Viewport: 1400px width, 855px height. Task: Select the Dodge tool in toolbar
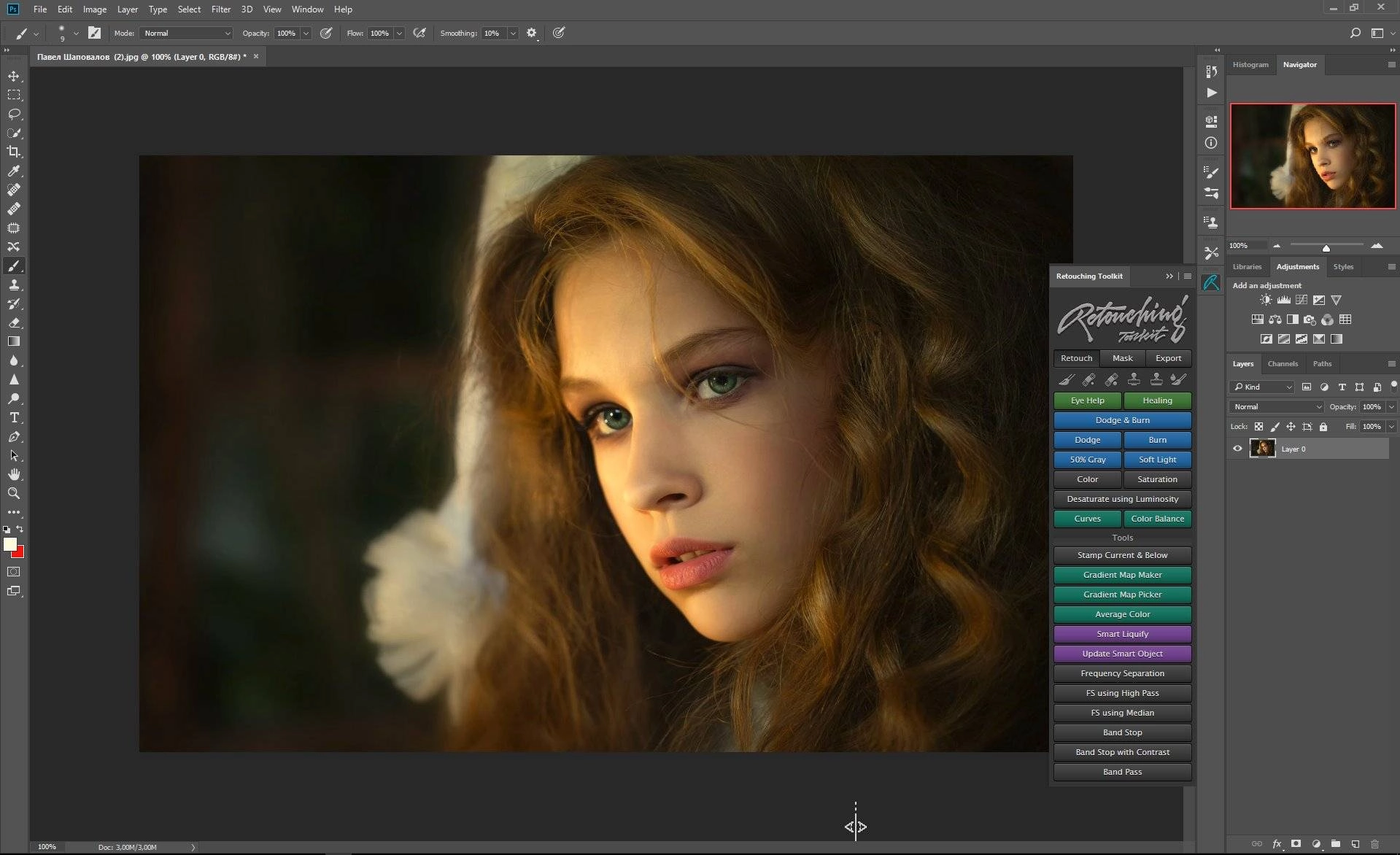click(x=14, y=398)
